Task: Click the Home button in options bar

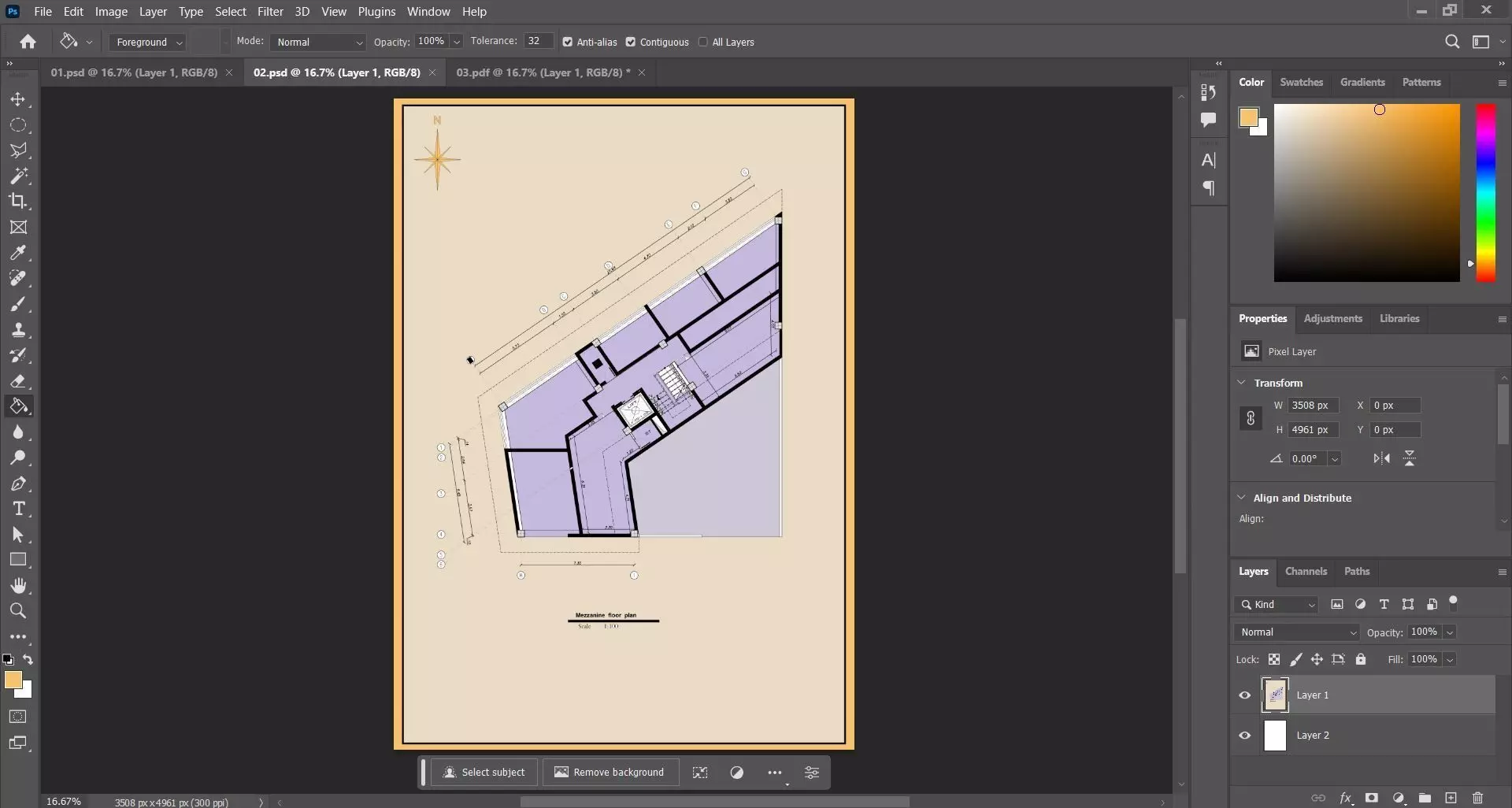Action: tap(28, 42)
